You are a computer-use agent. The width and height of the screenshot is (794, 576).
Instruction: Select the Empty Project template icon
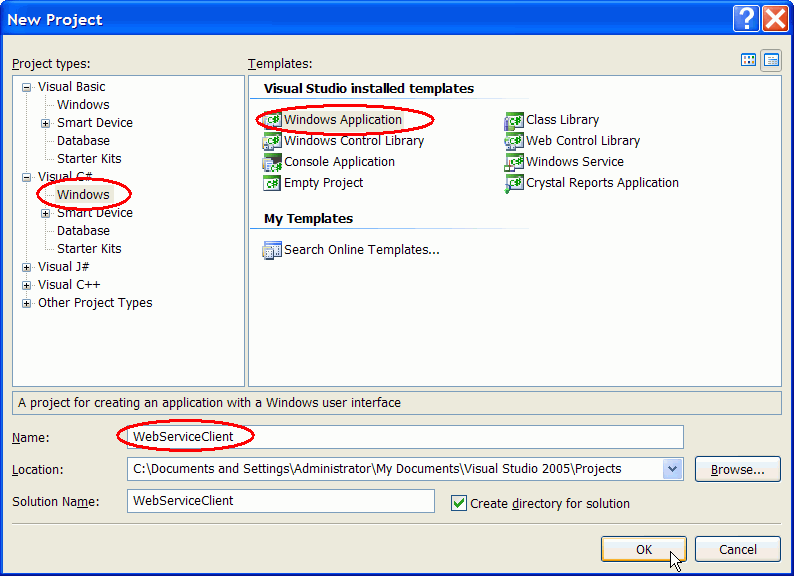[272, 183]
